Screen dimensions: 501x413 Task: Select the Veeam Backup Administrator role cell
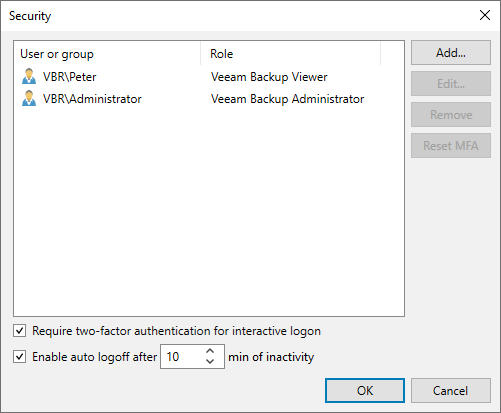[x=287, y=99]
